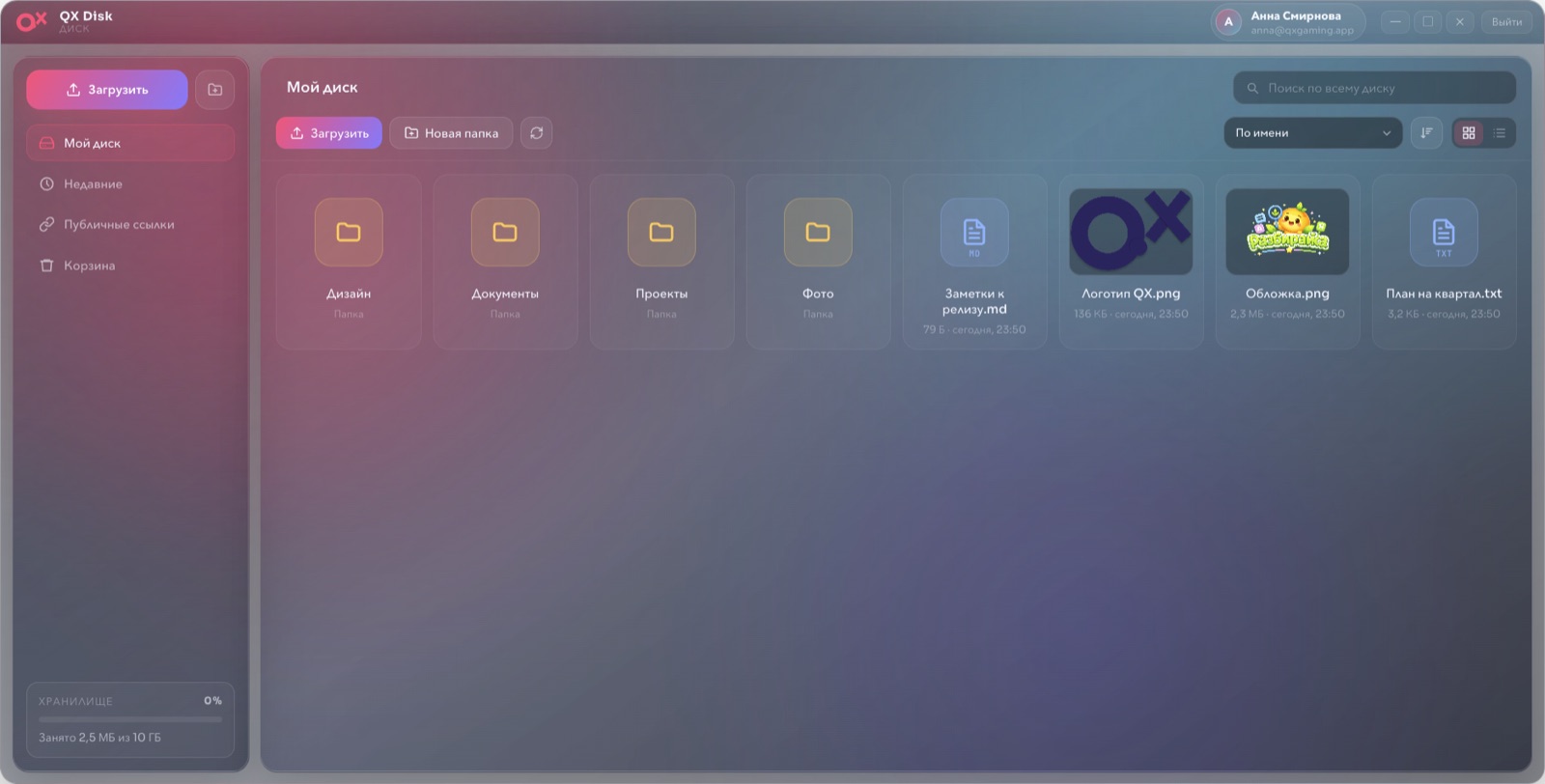Viewport: 1545px width, 784px height.
Task: Open the Документы folder
Action: (505, 262)
